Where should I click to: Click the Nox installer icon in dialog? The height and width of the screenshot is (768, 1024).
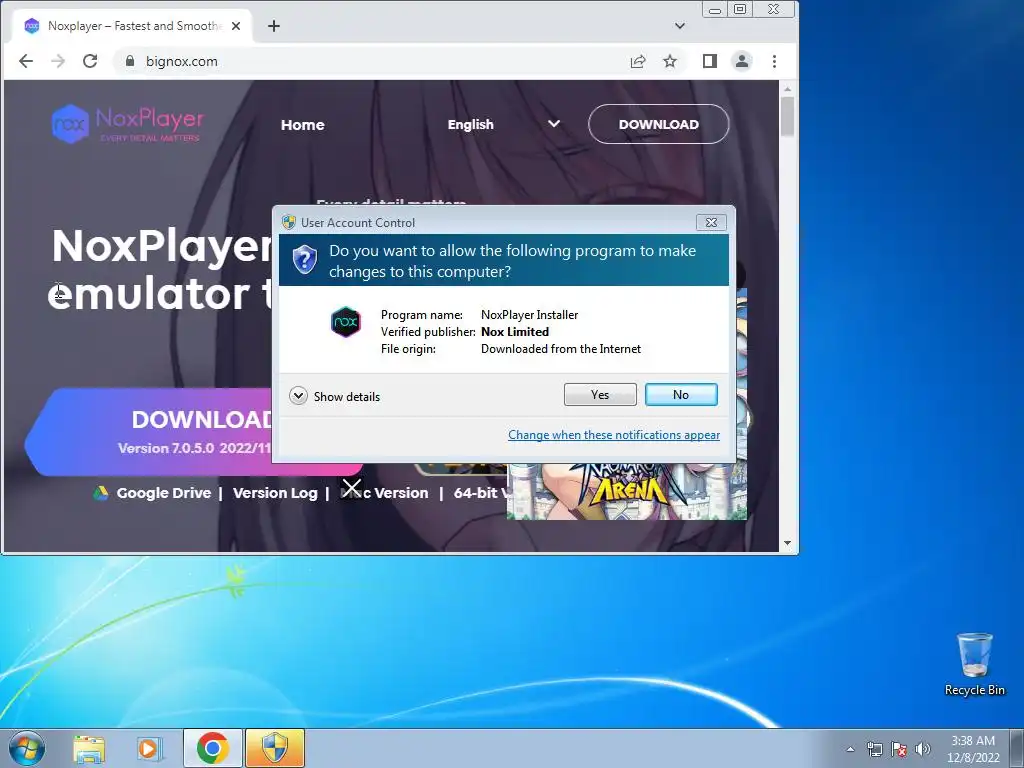(345, 321)
